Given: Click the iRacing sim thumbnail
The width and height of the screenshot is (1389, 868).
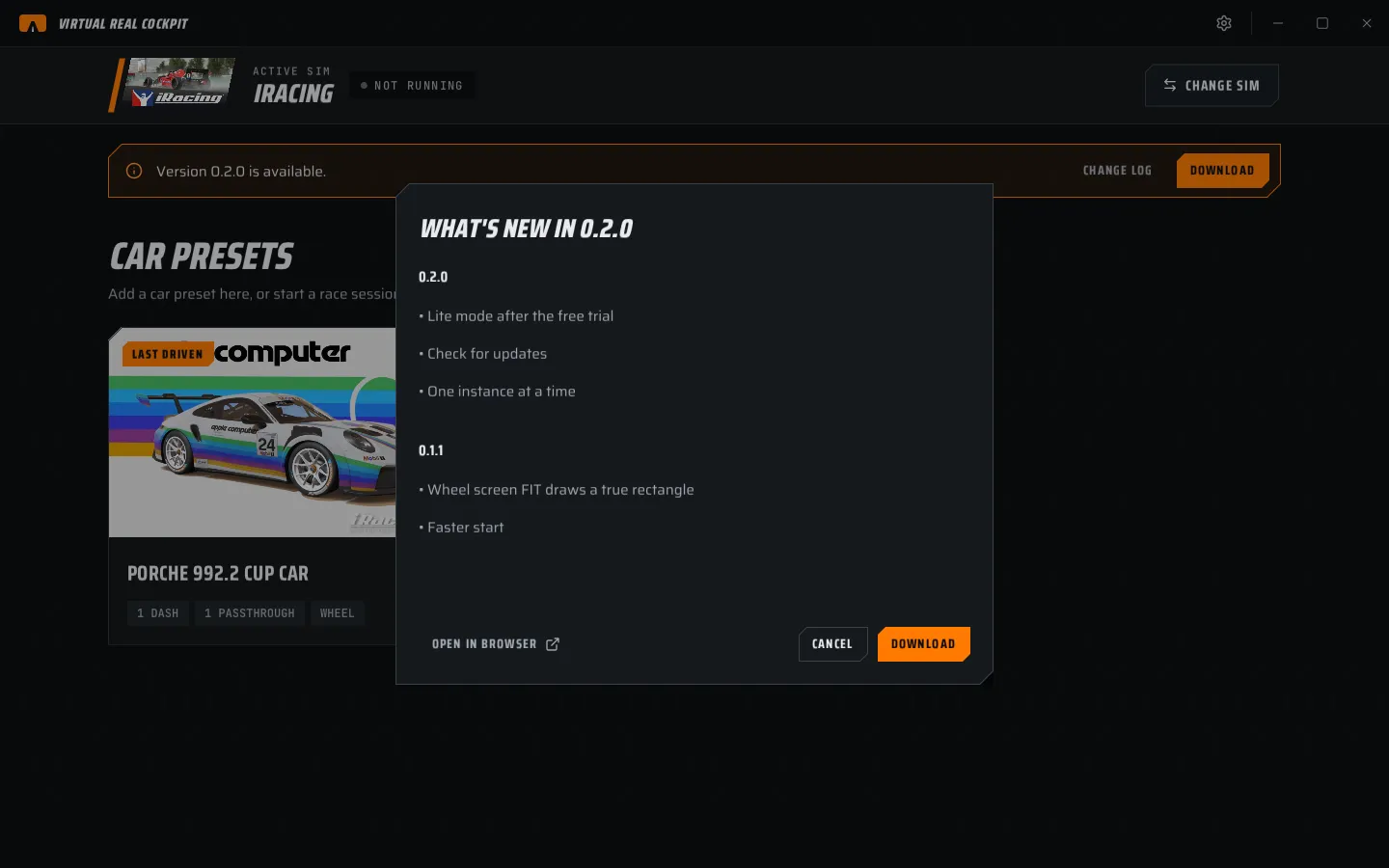Looking at the screenshot, I should 180,83.
